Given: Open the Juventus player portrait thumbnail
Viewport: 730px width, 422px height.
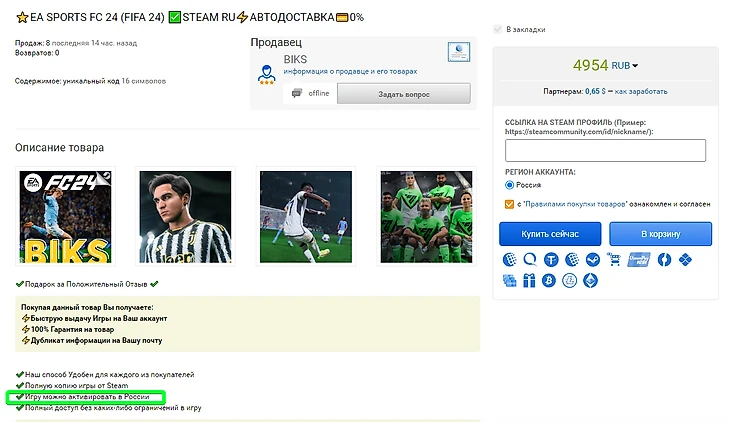Looking at the screenshot, I should (185, 217).
